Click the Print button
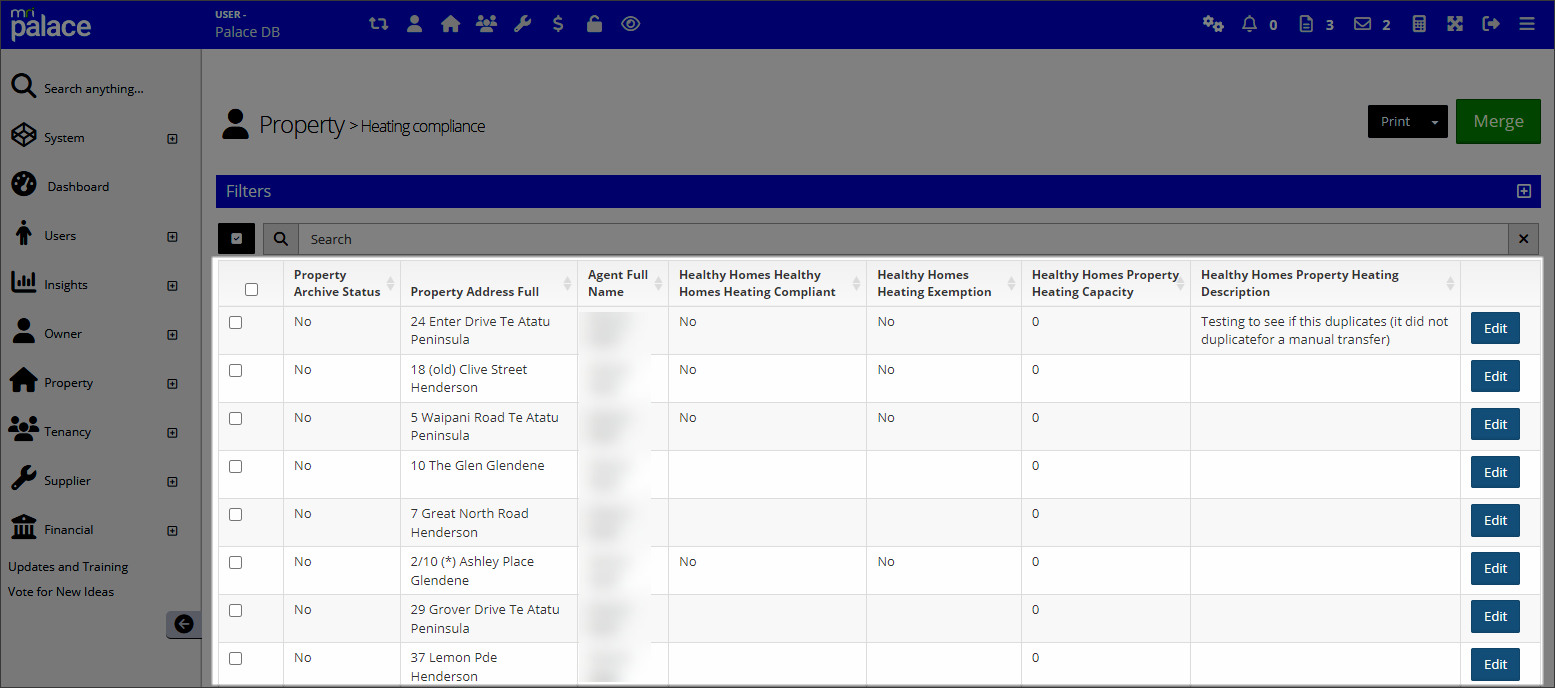Viewport: 1555px width, 688px height. (1395, 122)
